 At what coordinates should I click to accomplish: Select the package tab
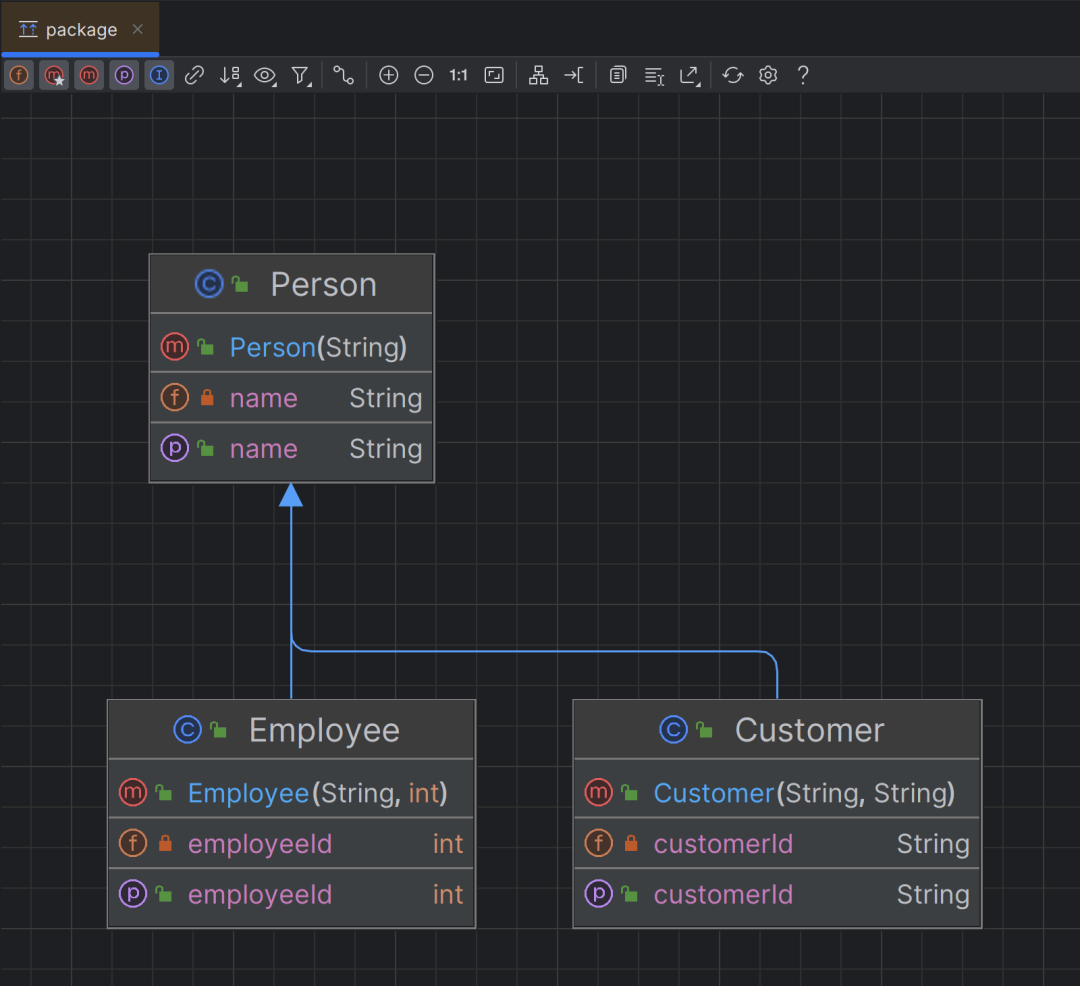(81, 29)
